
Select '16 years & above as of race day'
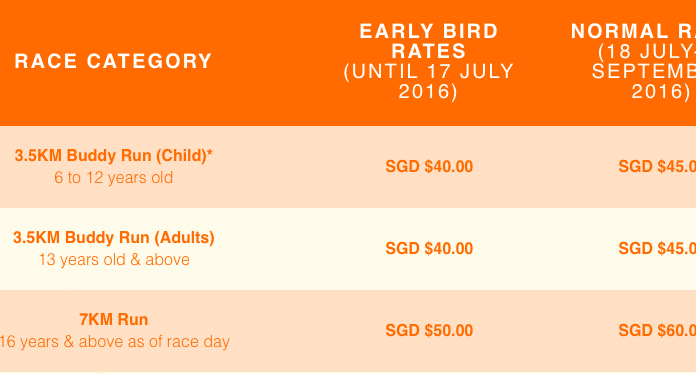(x=115, y=342)
